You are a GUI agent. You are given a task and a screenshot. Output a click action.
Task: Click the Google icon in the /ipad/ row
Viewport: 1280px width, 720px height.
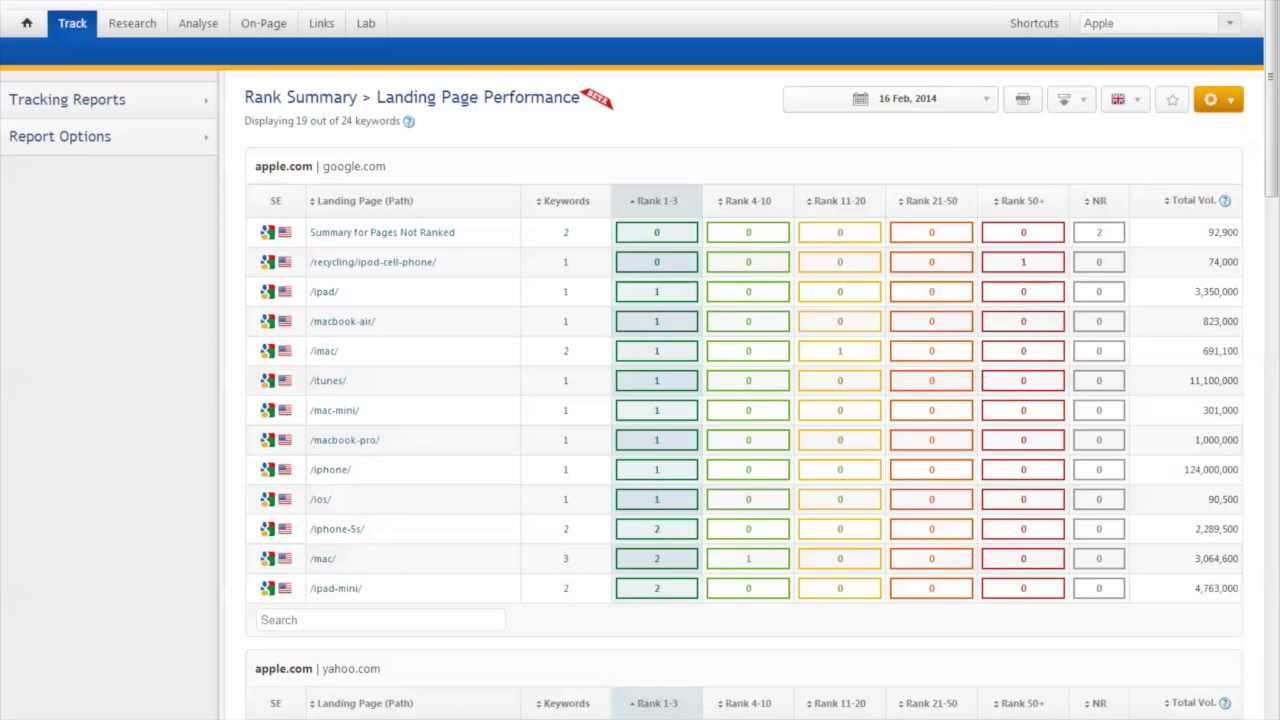click(x=267, y=292)
